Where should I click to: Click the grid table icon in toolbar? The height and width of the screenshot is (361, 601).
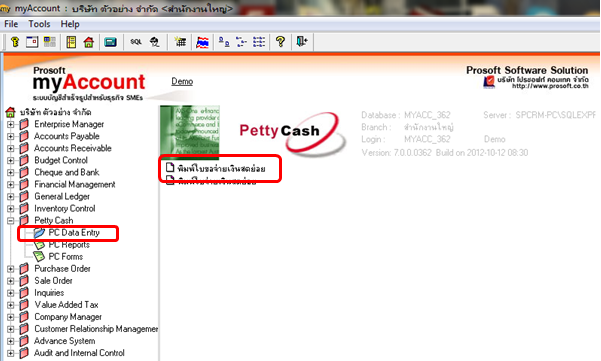180,42
